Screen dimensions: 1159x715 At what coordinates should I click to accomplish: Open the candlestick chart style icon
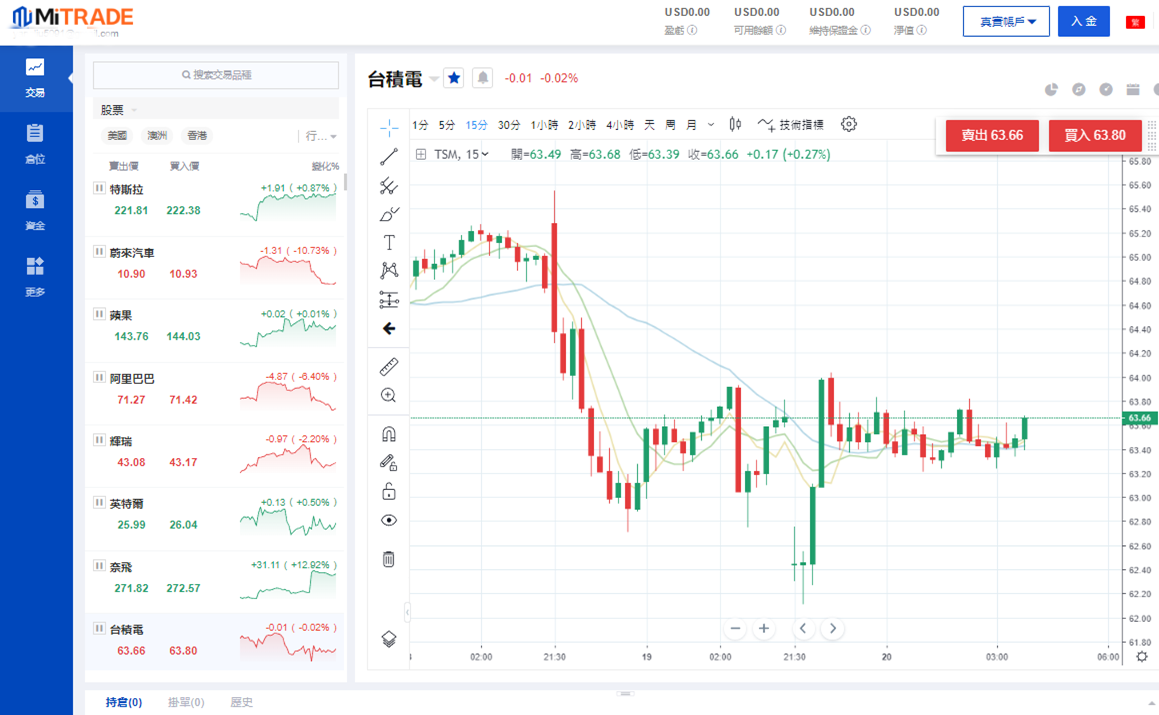(736, 125)
